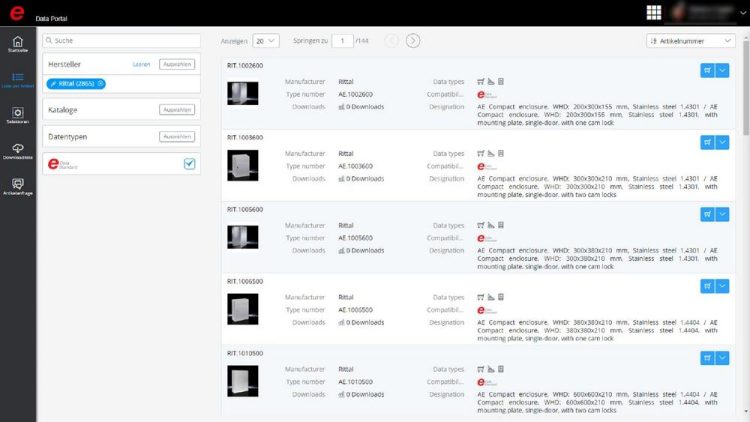Go to the next results page arrow
This screenshot has width=750, height=422.
pos(413,41)
